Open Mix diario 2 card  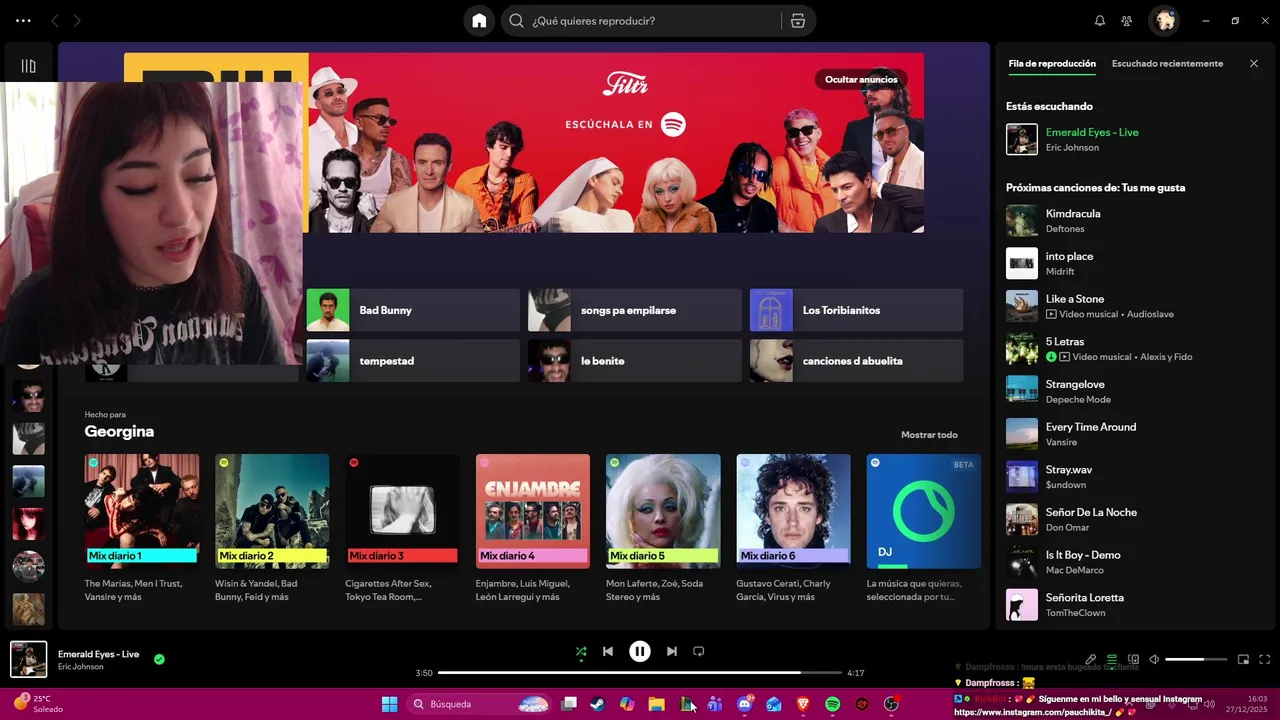(x=272, y=528)
